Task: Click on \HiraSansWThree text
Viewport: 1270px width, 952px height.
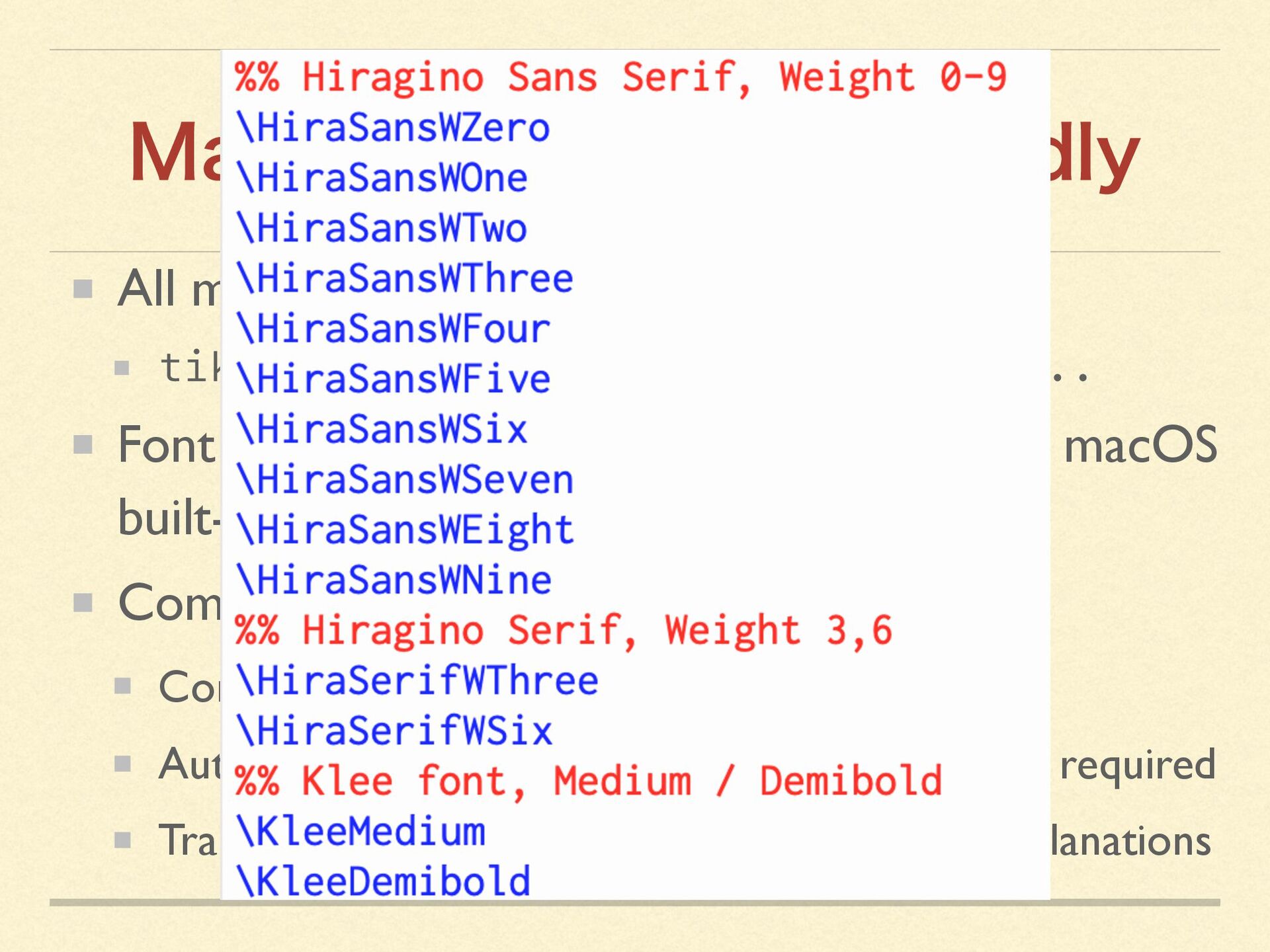Action: coord(405,278)
